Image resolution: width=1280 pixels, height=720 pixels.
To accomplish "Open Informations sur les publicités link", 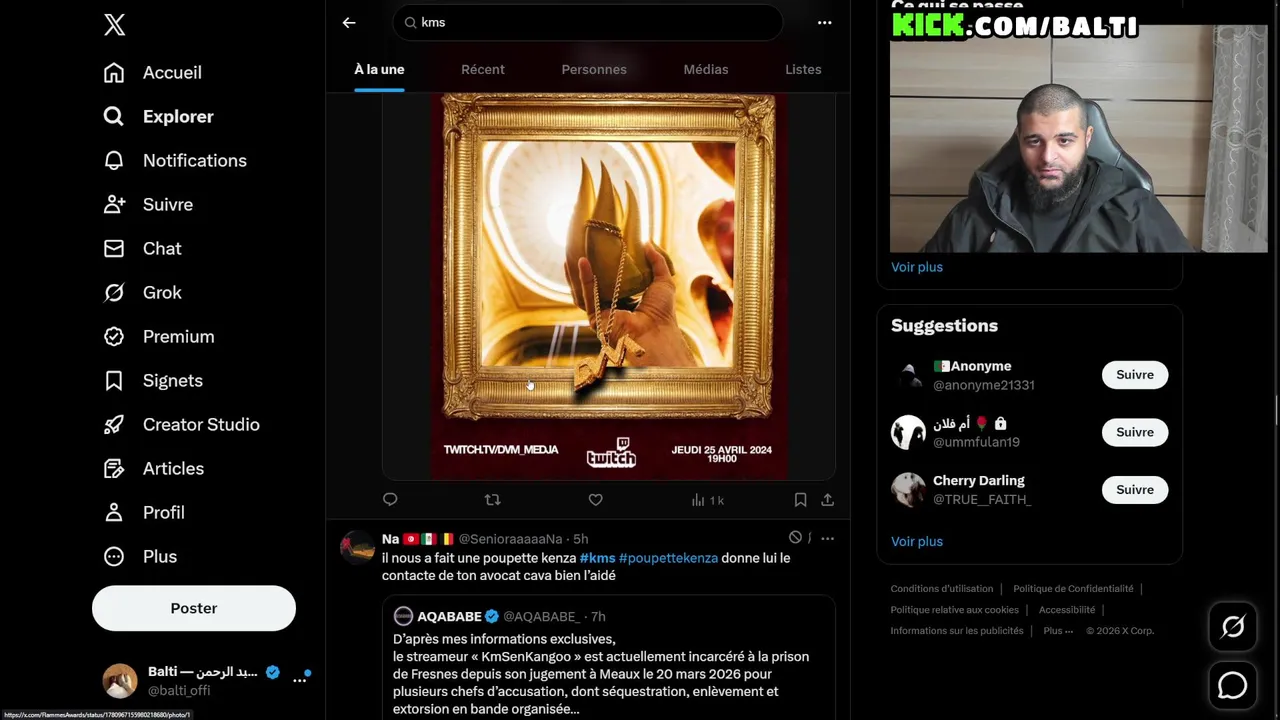I will pyautogui.click(x=957, y=631).
